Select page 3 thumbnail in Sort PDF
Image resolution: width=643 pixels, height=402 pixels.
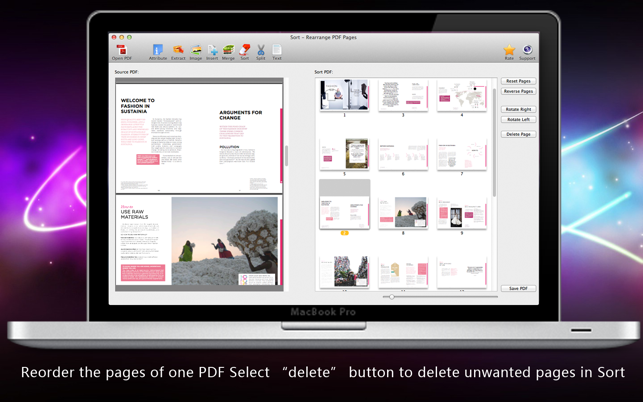[403, 95]
